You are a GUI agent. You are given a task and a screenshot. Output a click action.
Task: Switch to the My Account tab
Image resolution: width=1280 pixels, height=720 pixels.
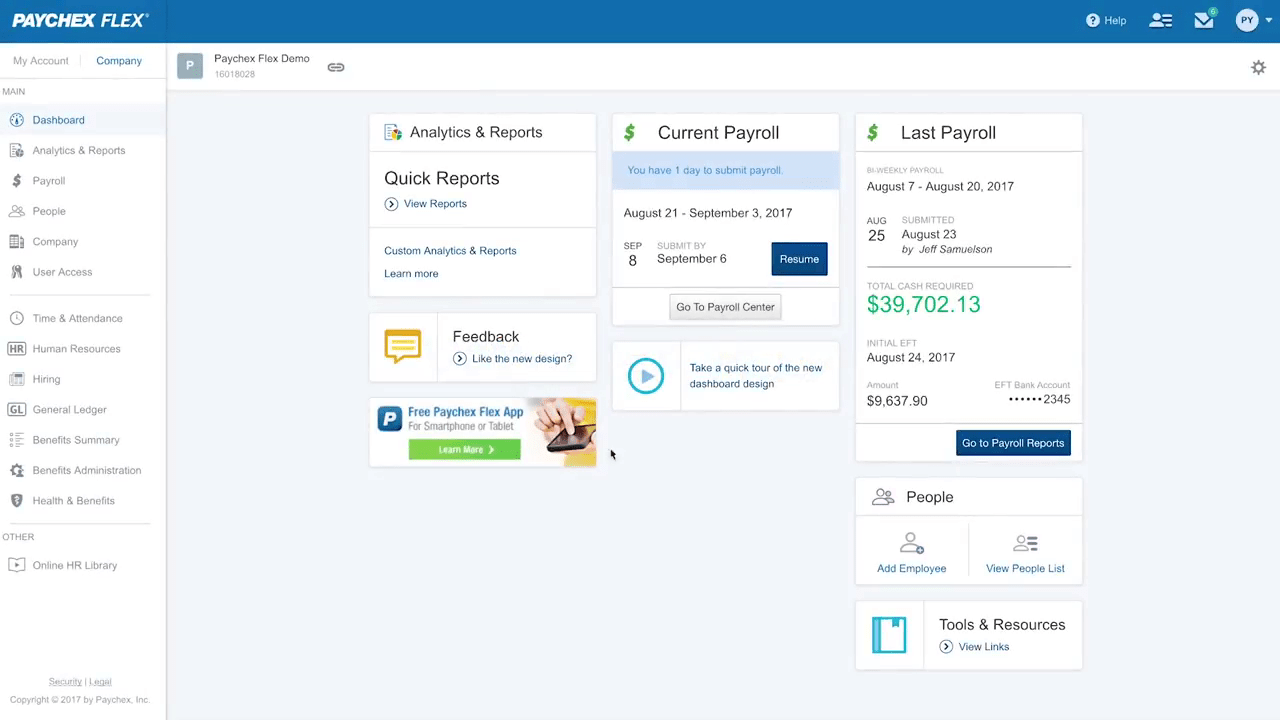tap(40, 60)
